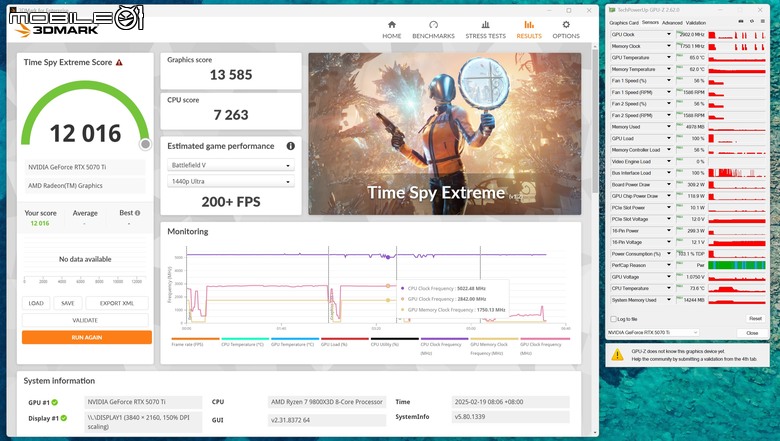Select the Results bar chart icon

pos(529,24)
